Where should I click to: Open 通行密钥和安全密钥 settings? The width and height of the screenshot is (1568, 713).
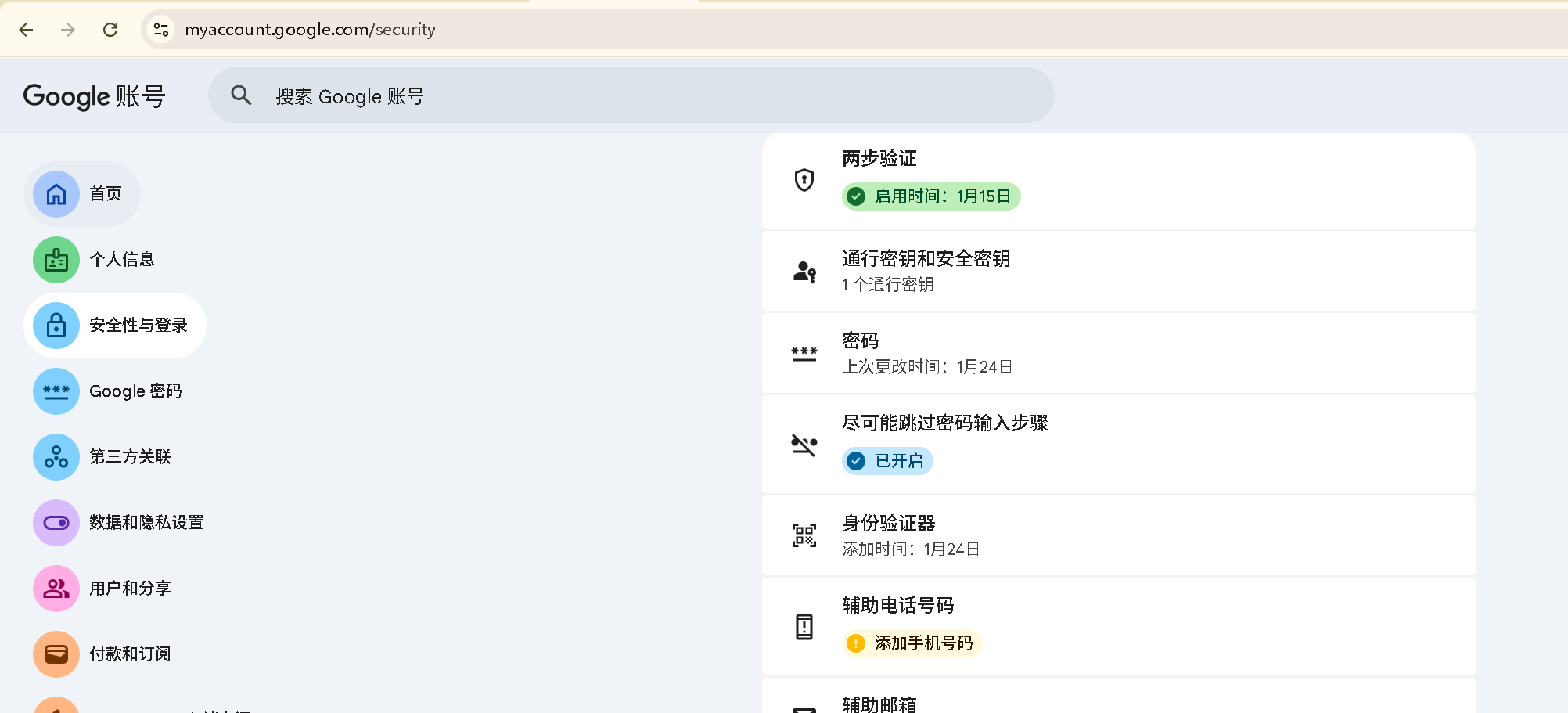(x=1117, y=271)
